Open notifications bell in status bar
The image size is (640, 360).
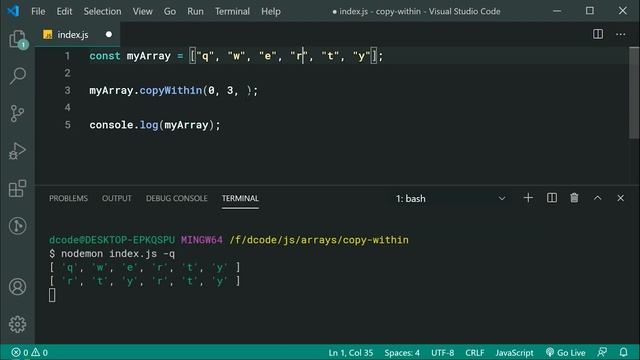pos(623,352)
